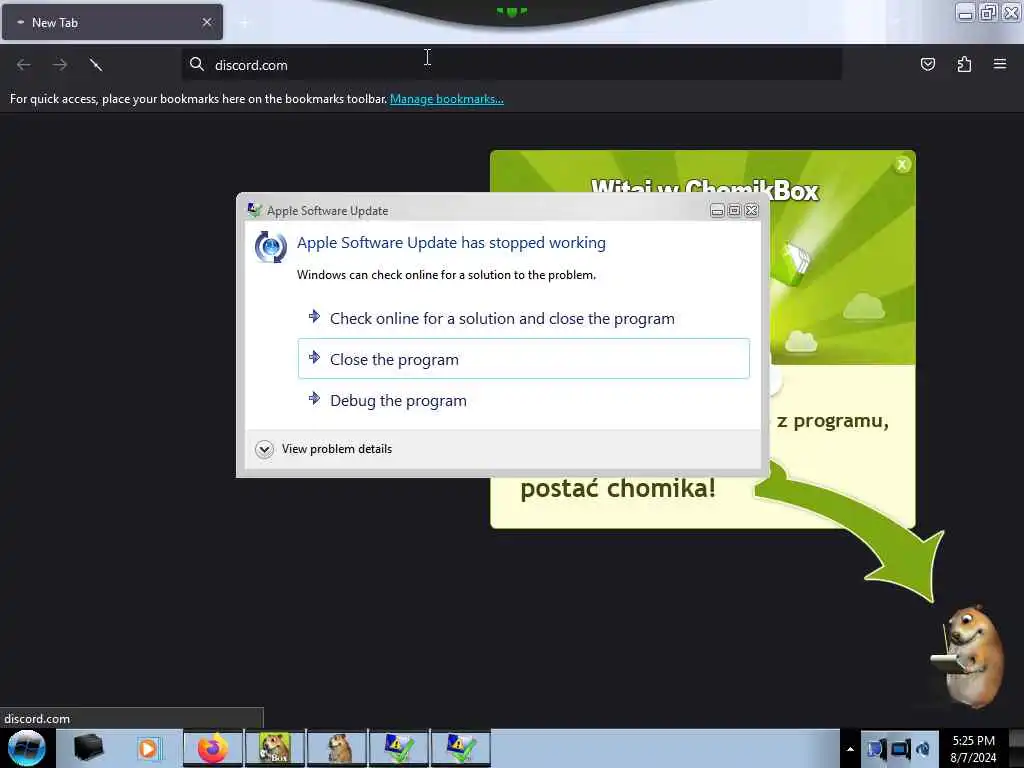
Task: Close the ChomikBox welcome popup
Action: pyautogui.click(x=902, y=165)
